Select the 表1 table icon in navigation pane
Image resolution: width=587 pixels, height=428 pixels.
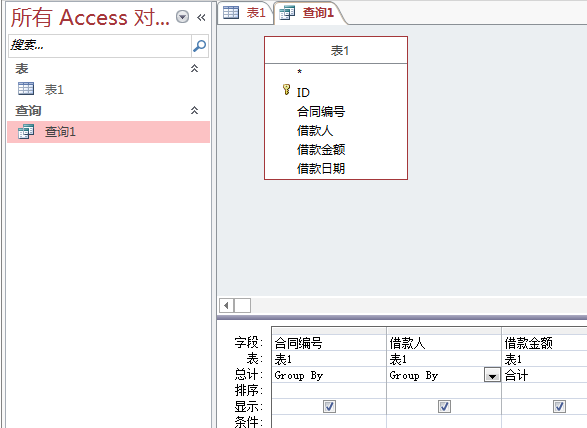pyautogui.click(x=26, y=89)
